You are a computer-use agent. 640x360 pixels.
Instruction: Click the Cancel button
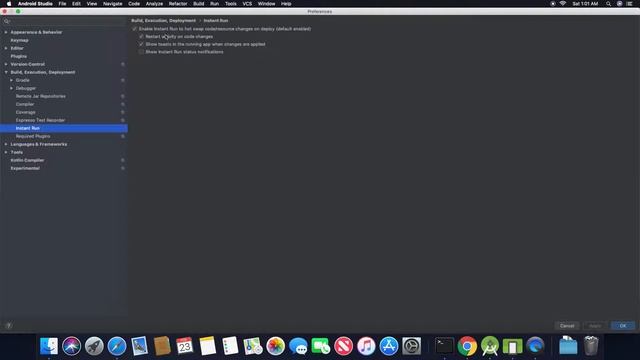(x=567, y=326)
